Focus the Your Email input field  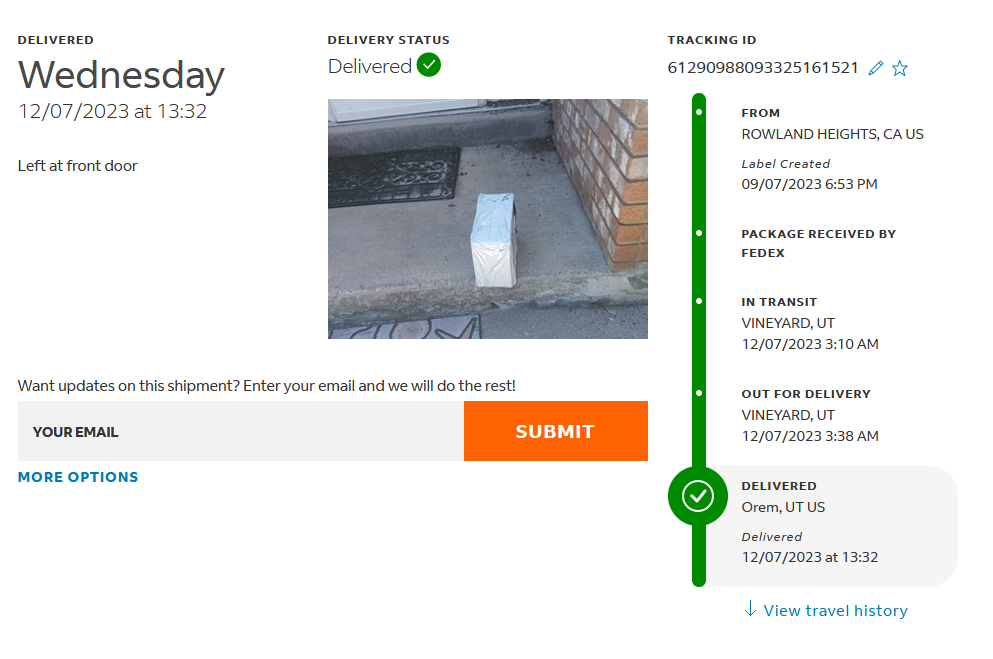[x=241, y=431]
